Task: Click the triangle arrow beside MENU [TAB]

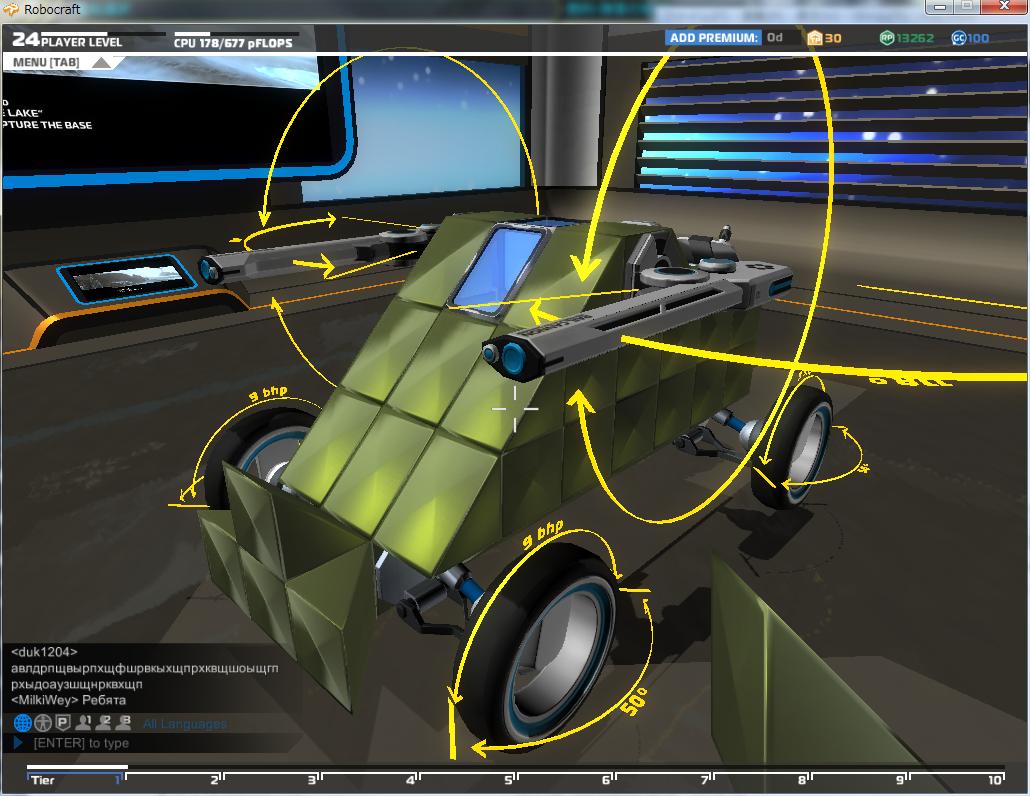Action: click(x=102, y=62)
